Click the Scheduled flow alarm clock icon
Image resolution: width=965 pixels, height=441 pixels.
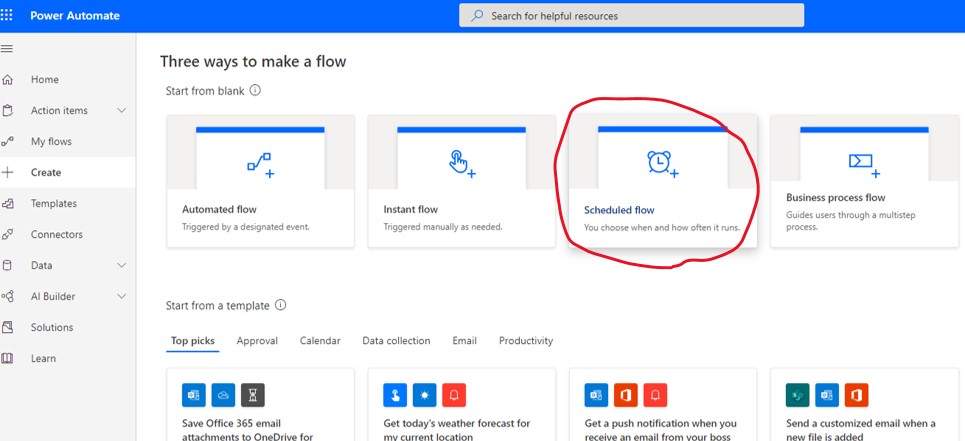pyautogui.click(x=662, y=164)
